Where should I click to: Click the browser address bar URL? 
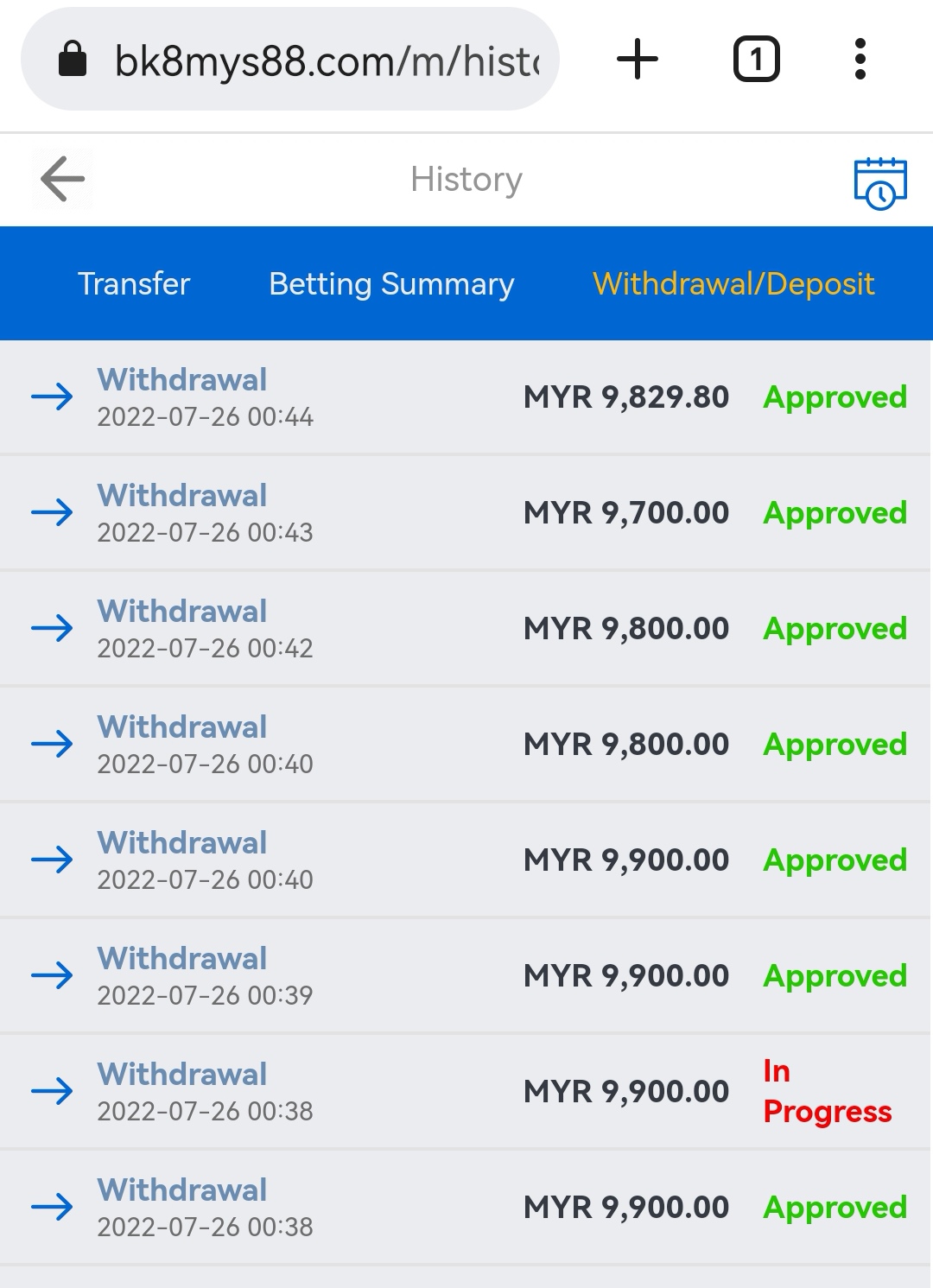(x=327, y=61)
